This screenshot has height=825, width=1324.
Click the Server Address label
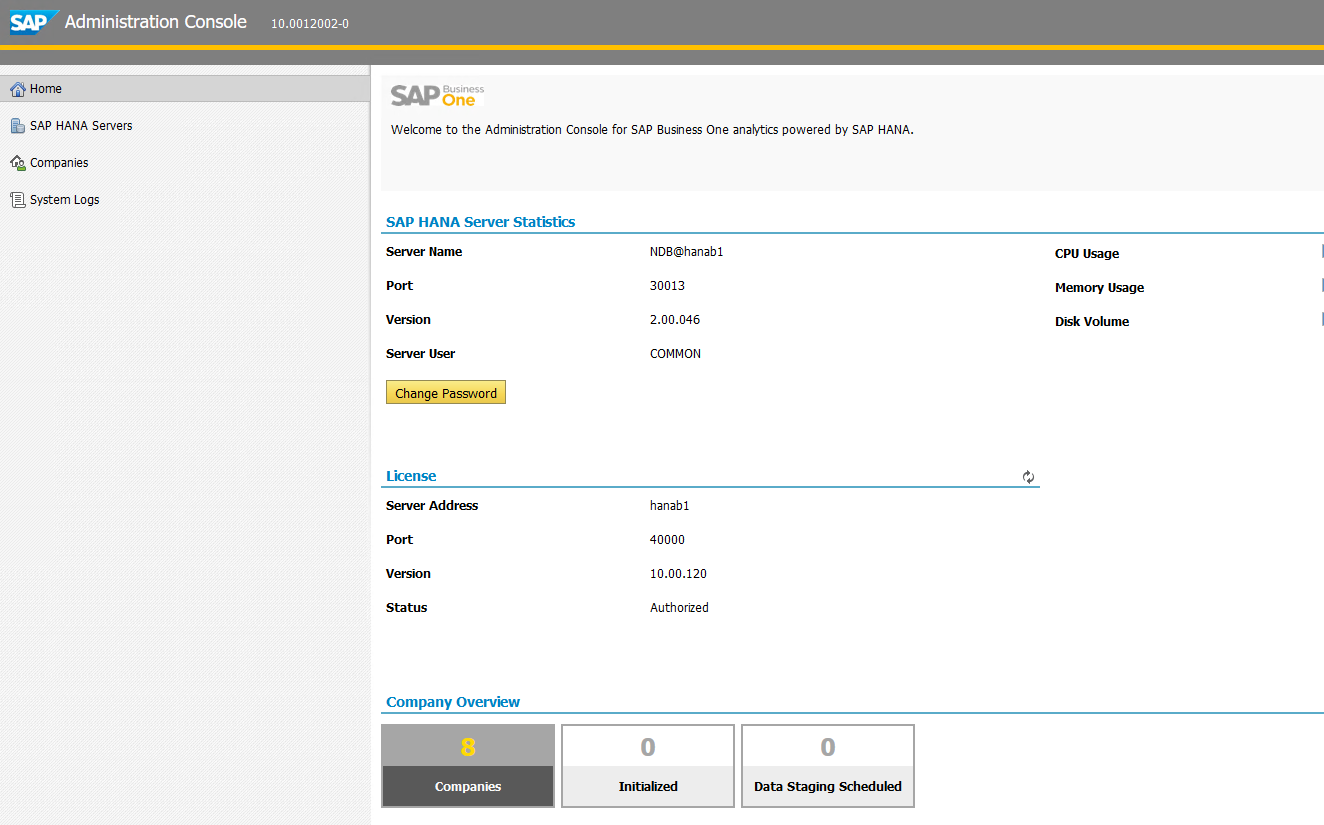point(432,506)
